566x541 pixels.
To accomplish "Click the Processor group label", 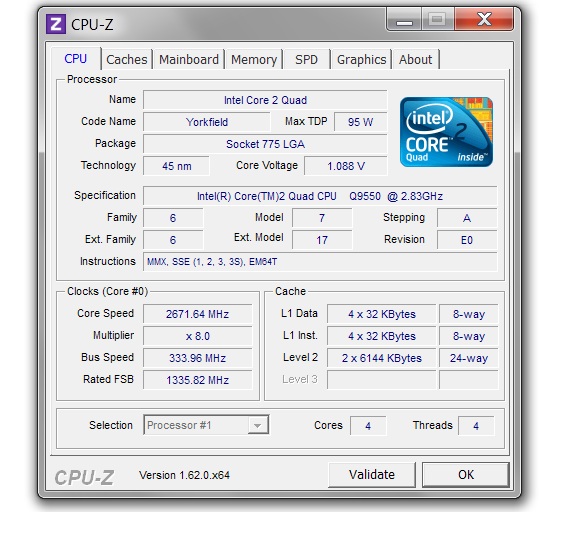I will (92, 79).
